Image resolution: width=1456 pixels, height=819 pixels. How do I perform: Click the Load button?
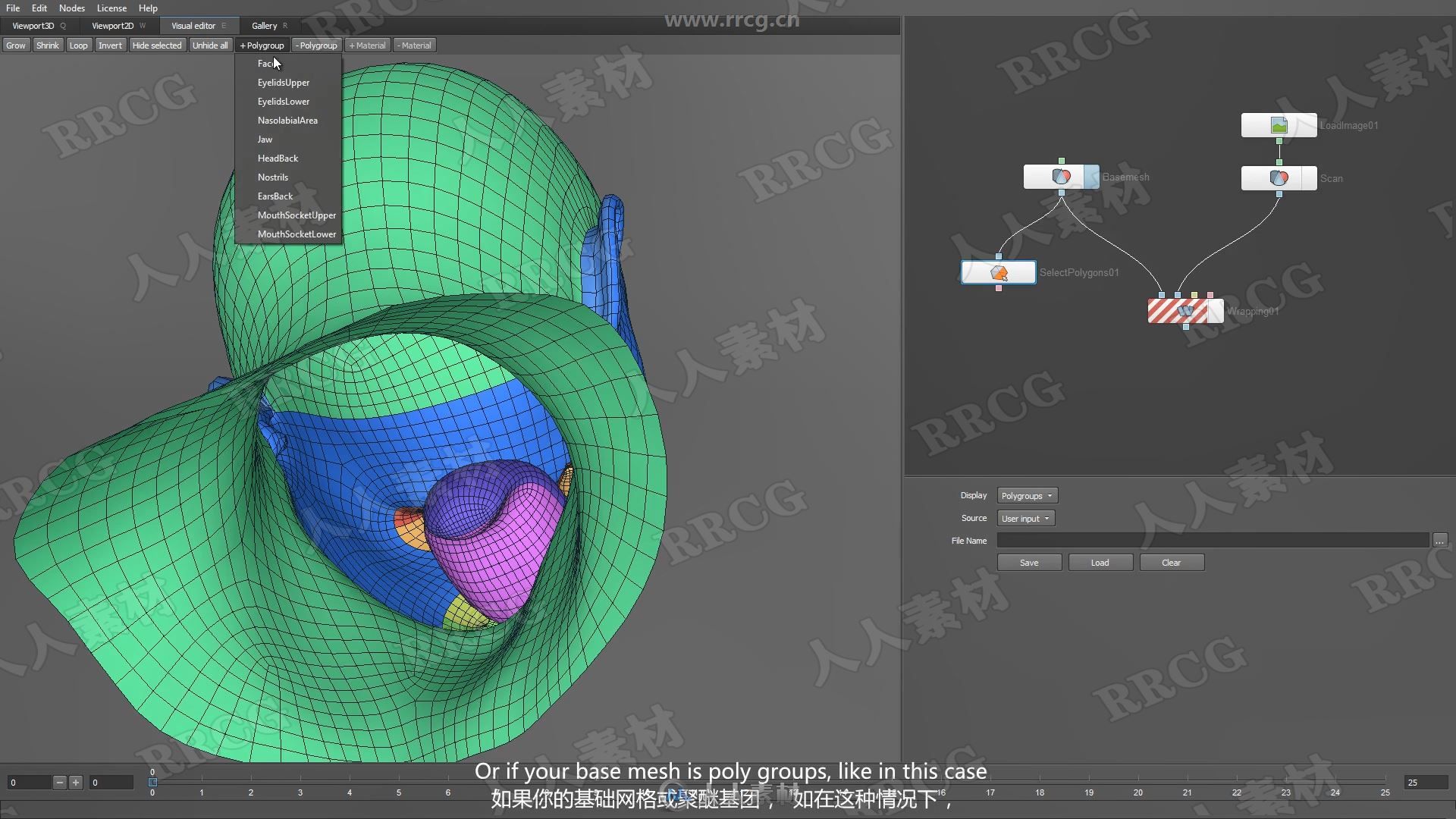(x=1099, y=561)
